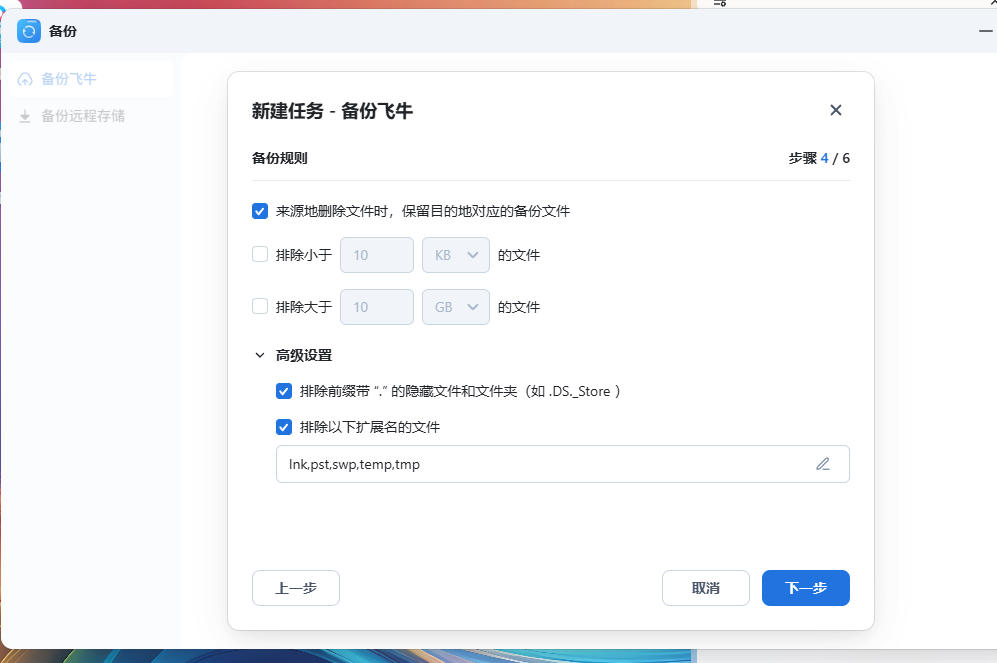
Task: Open the KB unit dropdown
Action: coord(456,255)
